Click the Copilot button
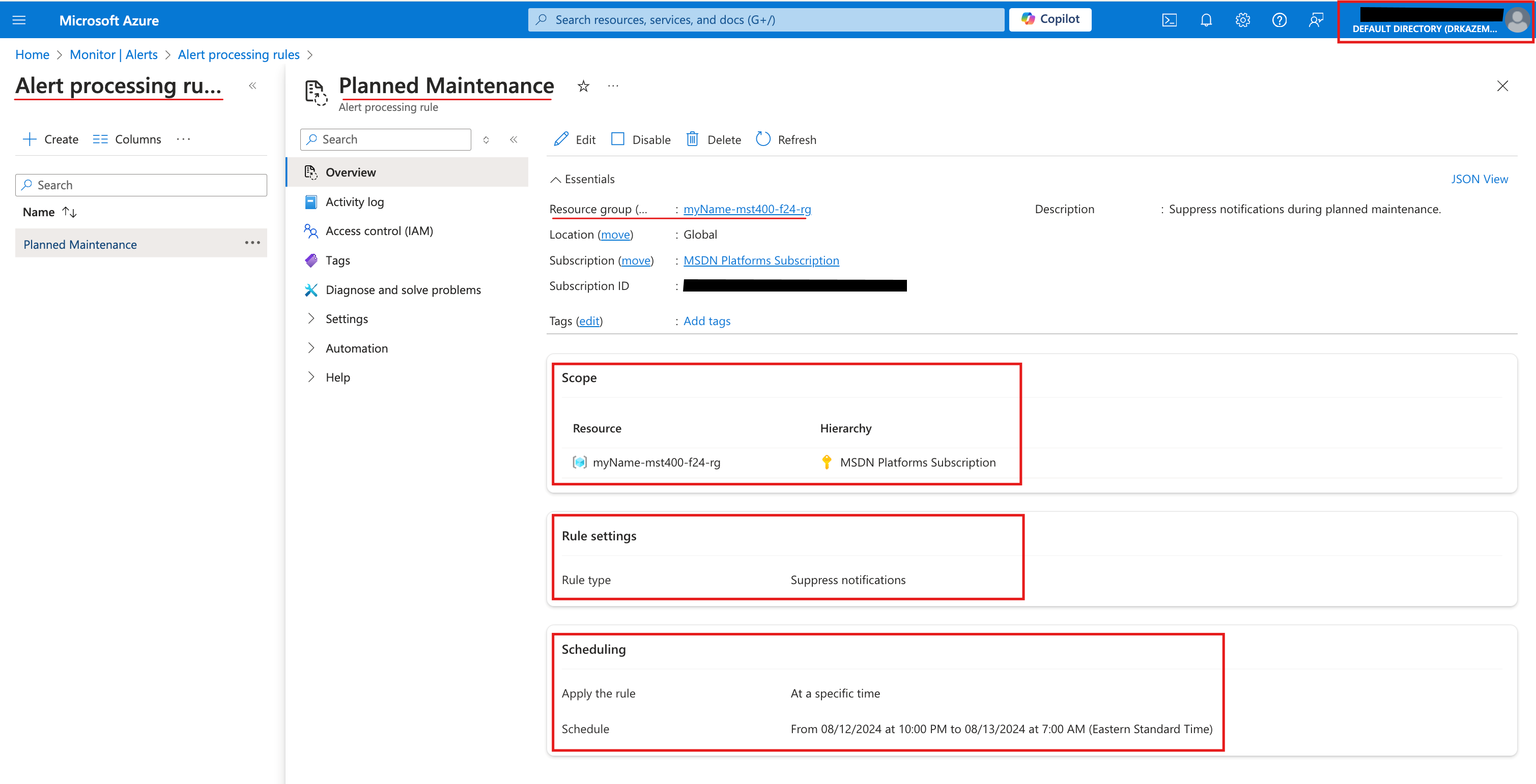Image resolution: width=1536 pixels, height=784 pixels. tap(1050, 20)
